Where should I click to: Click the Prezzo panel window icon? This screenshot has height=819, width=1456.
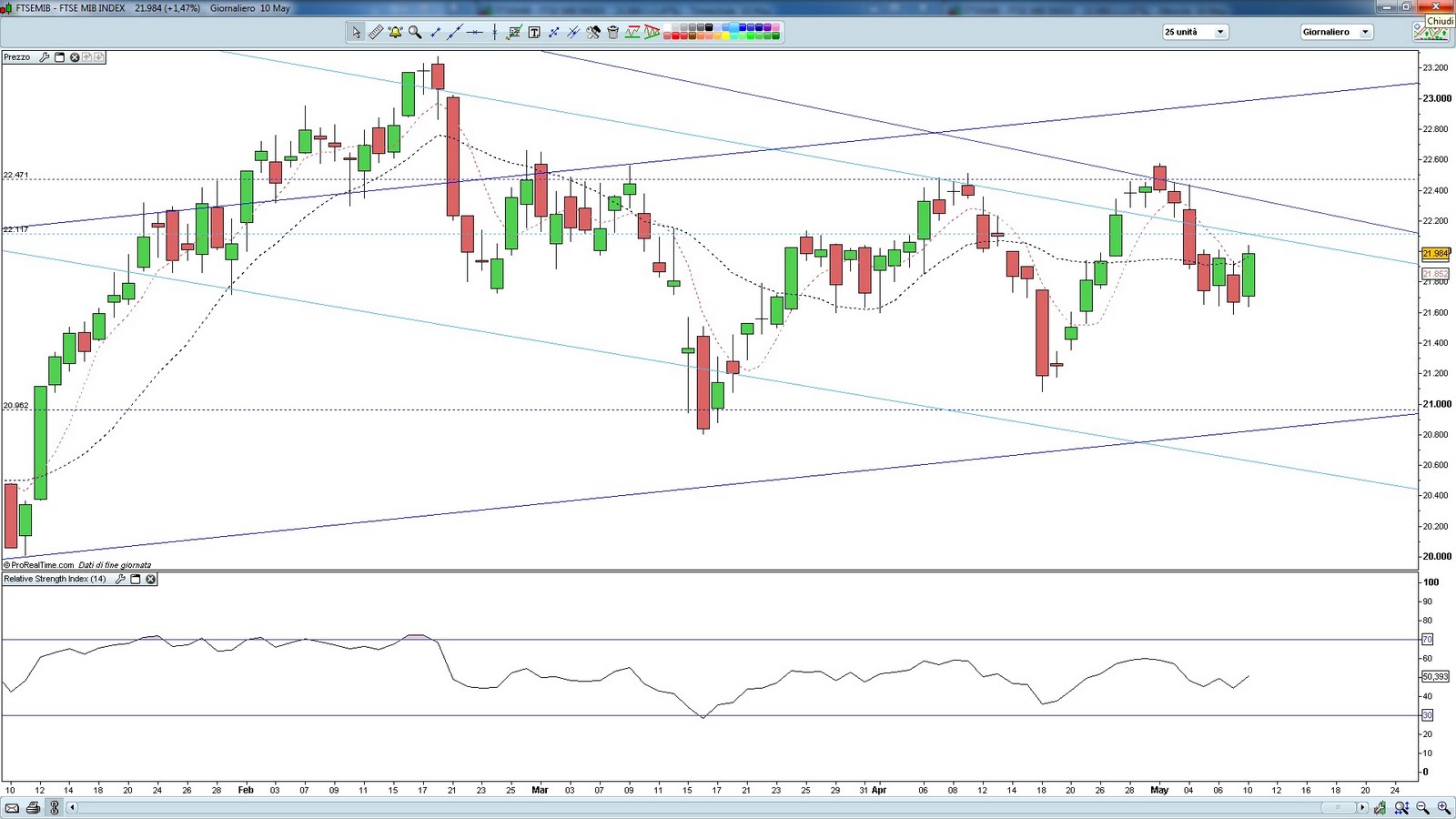(60, 56)
